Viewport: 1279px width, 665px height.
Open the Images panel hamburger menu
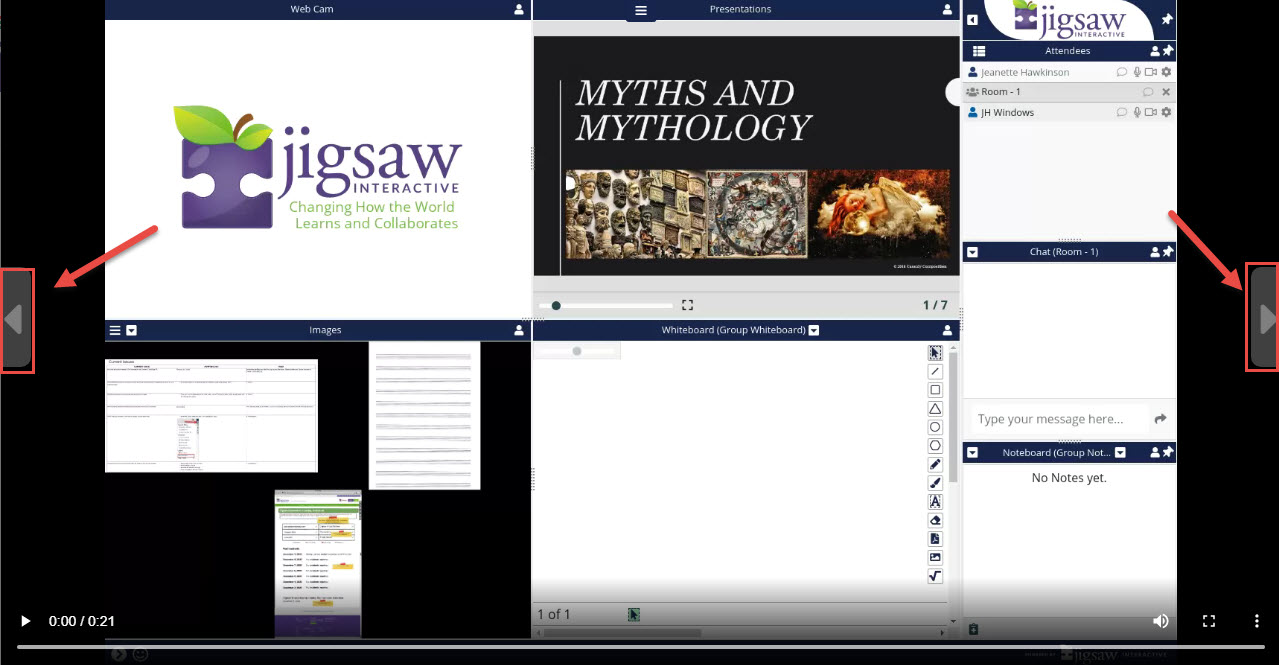tap(115, 330)
